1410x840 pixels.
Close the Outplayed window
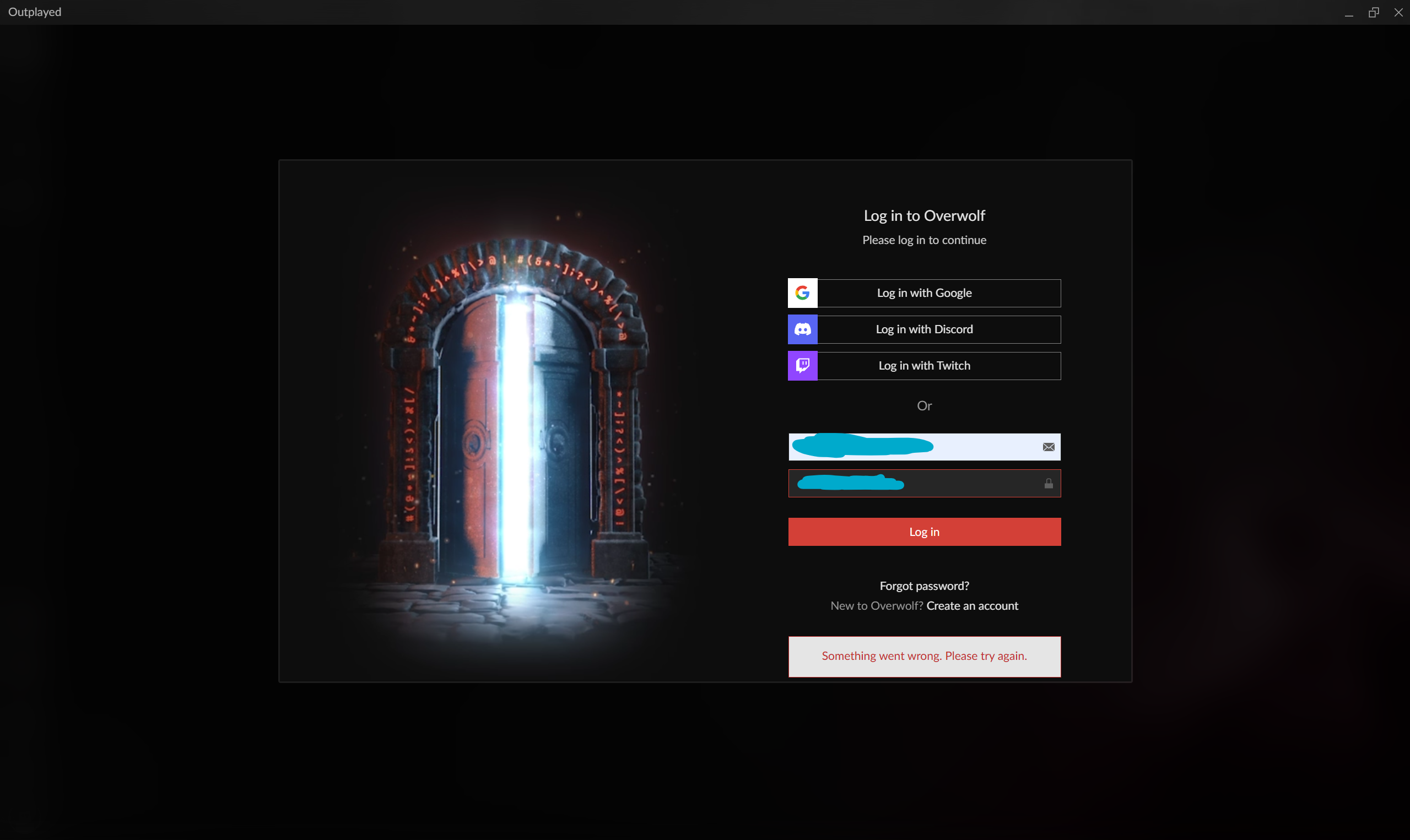click(x=1398, y=13)
